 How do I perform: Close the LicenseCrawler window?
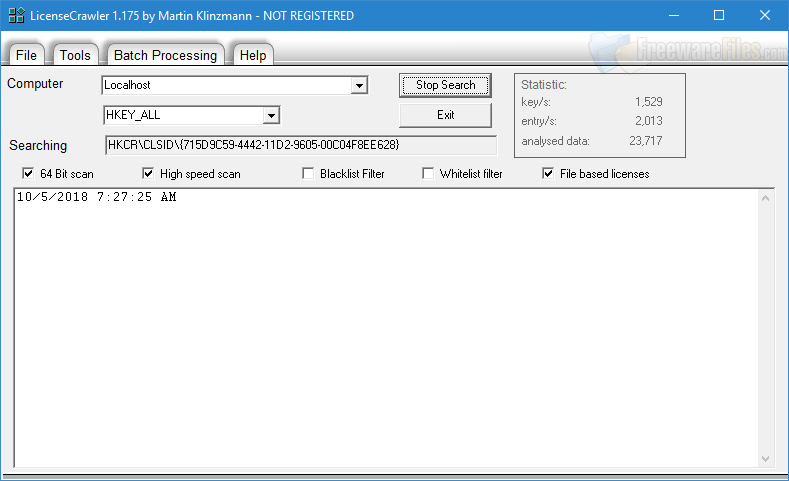point(765,16)
